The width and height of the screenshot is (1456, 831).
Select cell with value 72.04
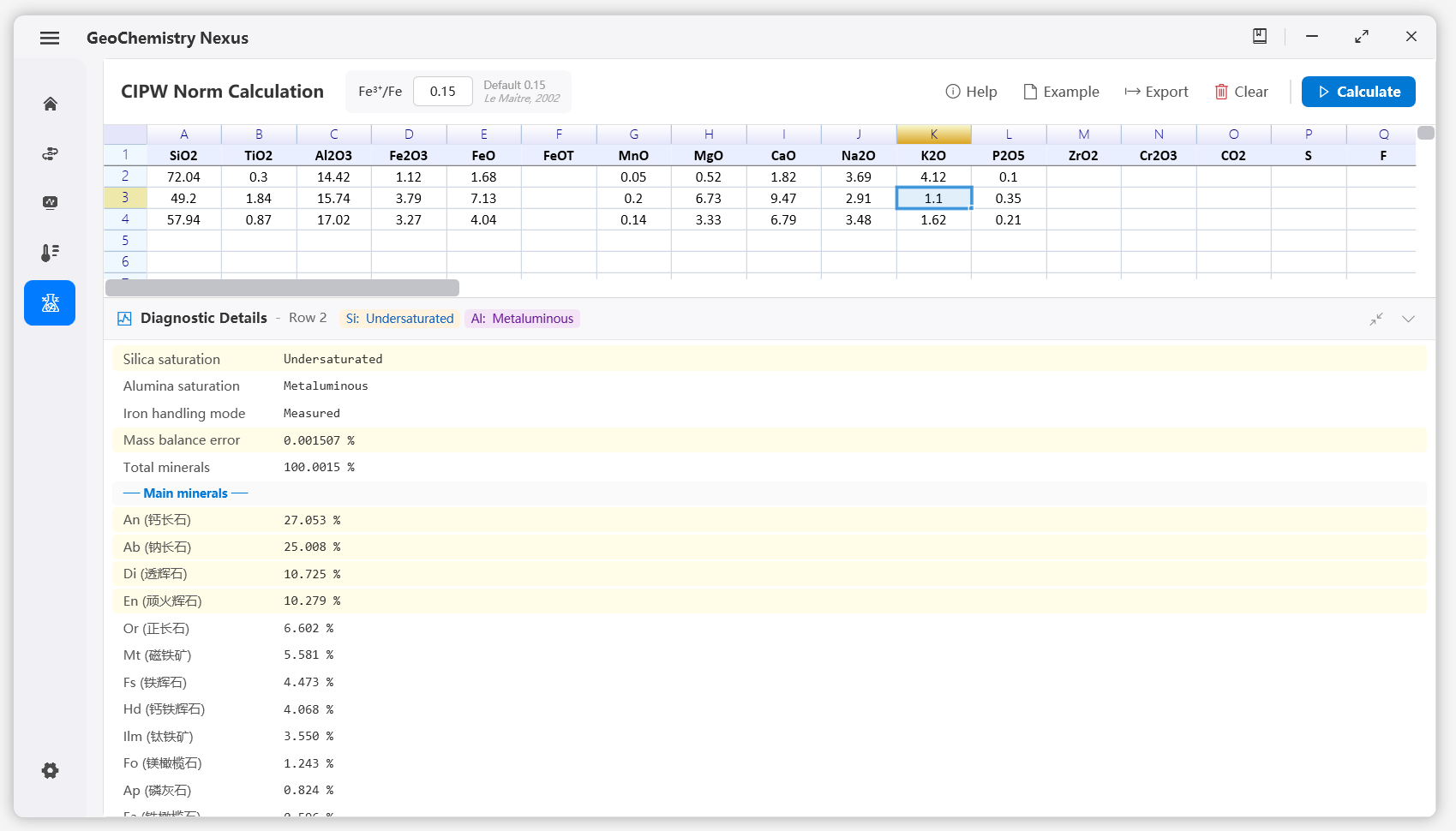[183, 176]
